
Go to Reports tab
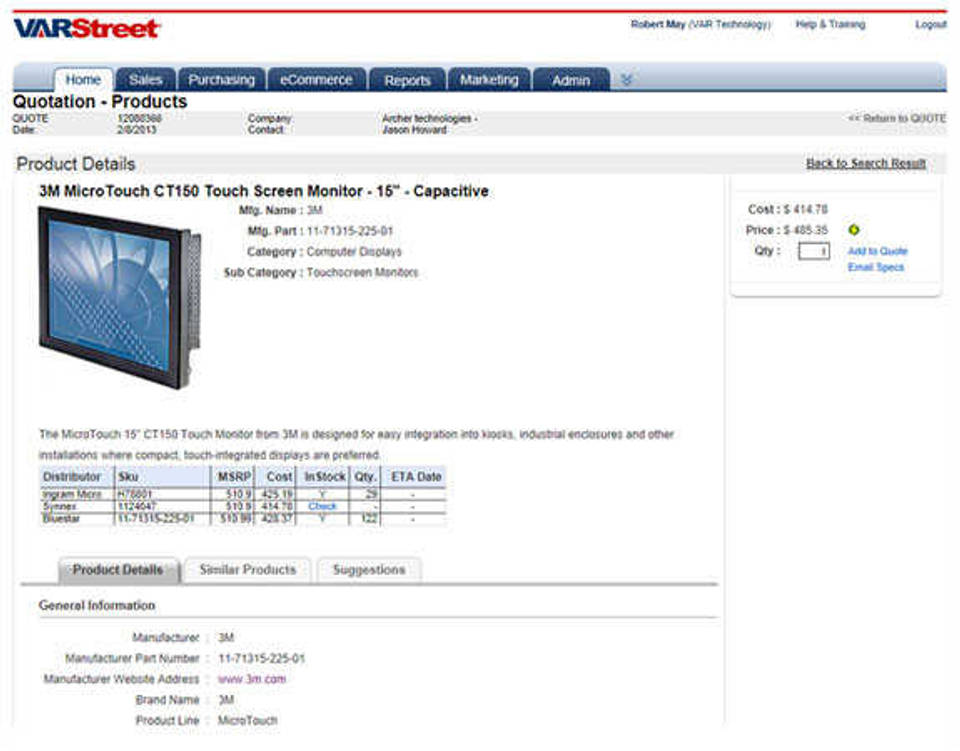click(x=407, y=80)
